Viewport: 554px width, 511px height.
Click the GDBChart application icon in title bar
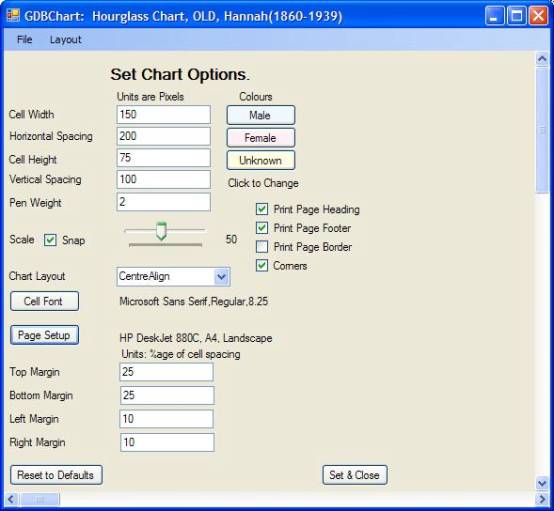[13, 16]
